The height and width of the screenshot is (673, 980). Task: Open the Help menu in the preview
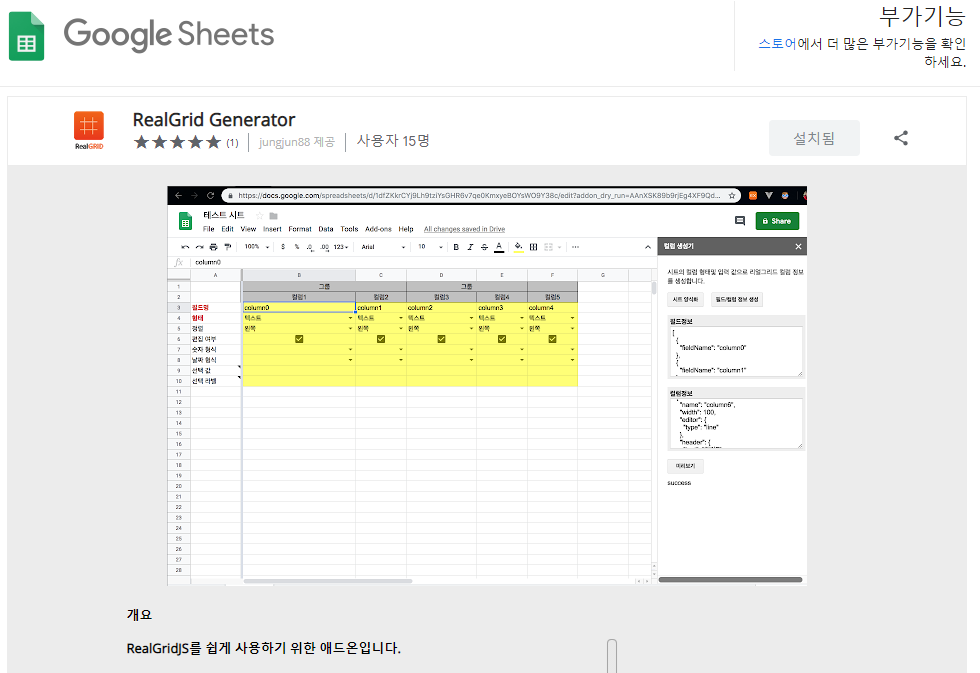coord(406,229)
